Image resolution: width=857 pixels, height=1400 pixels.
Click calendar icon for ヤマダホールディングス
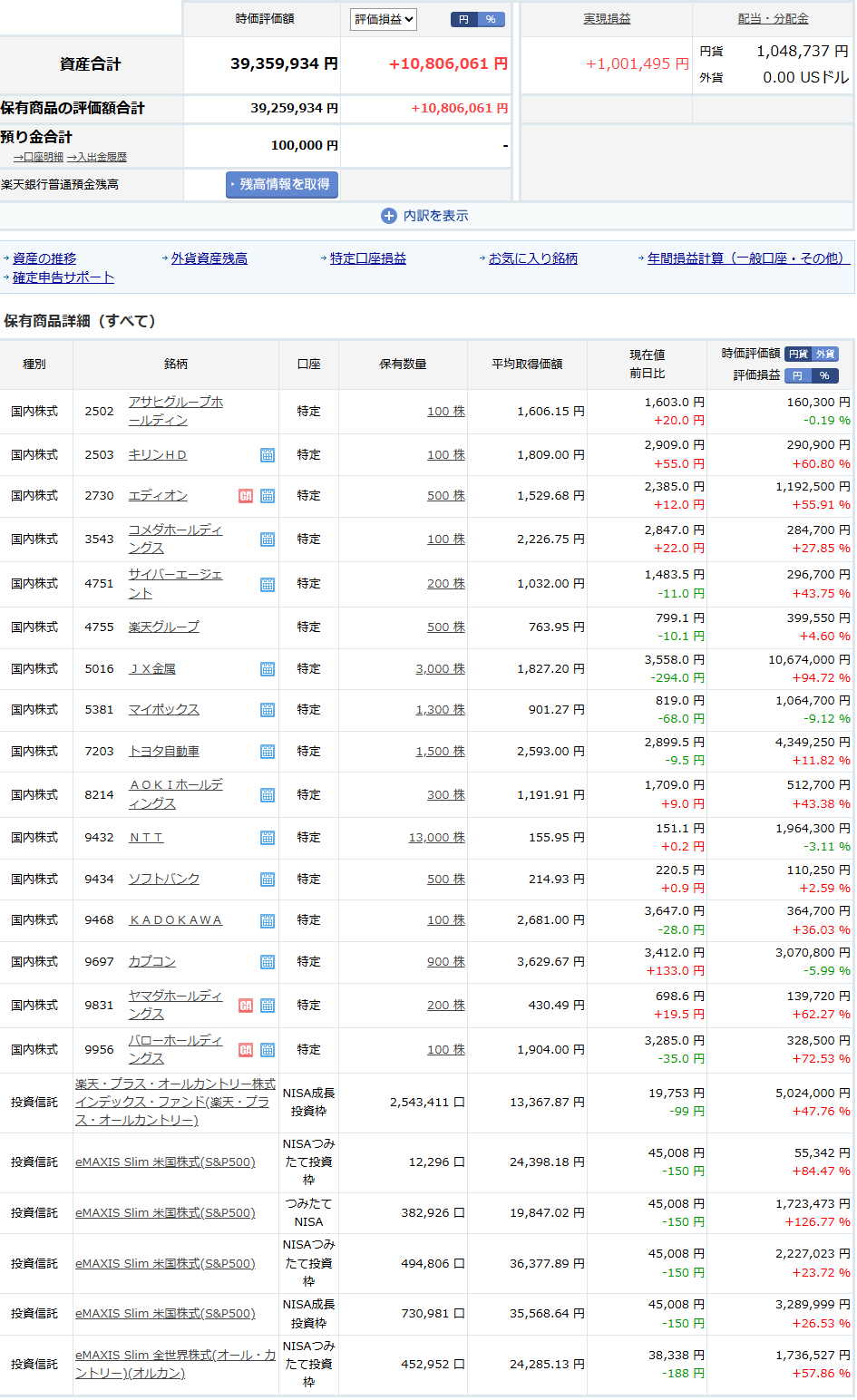pos(268,1006)
